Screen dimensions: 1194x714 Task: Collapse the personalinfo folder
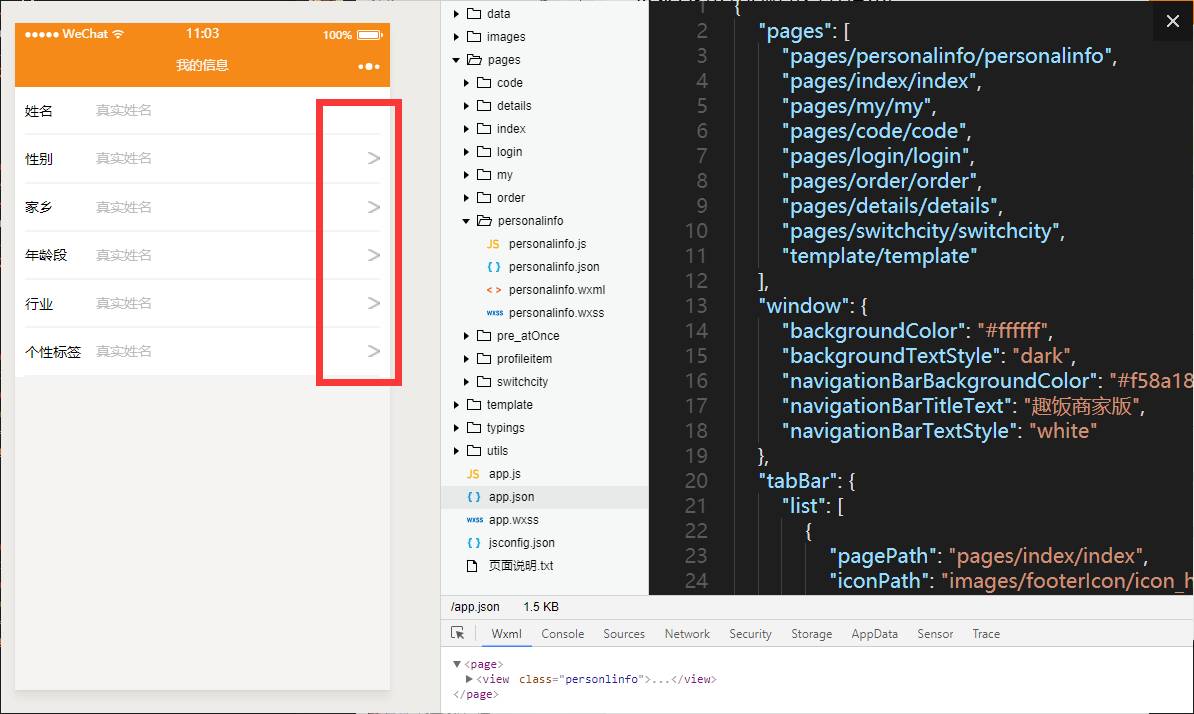466,221
